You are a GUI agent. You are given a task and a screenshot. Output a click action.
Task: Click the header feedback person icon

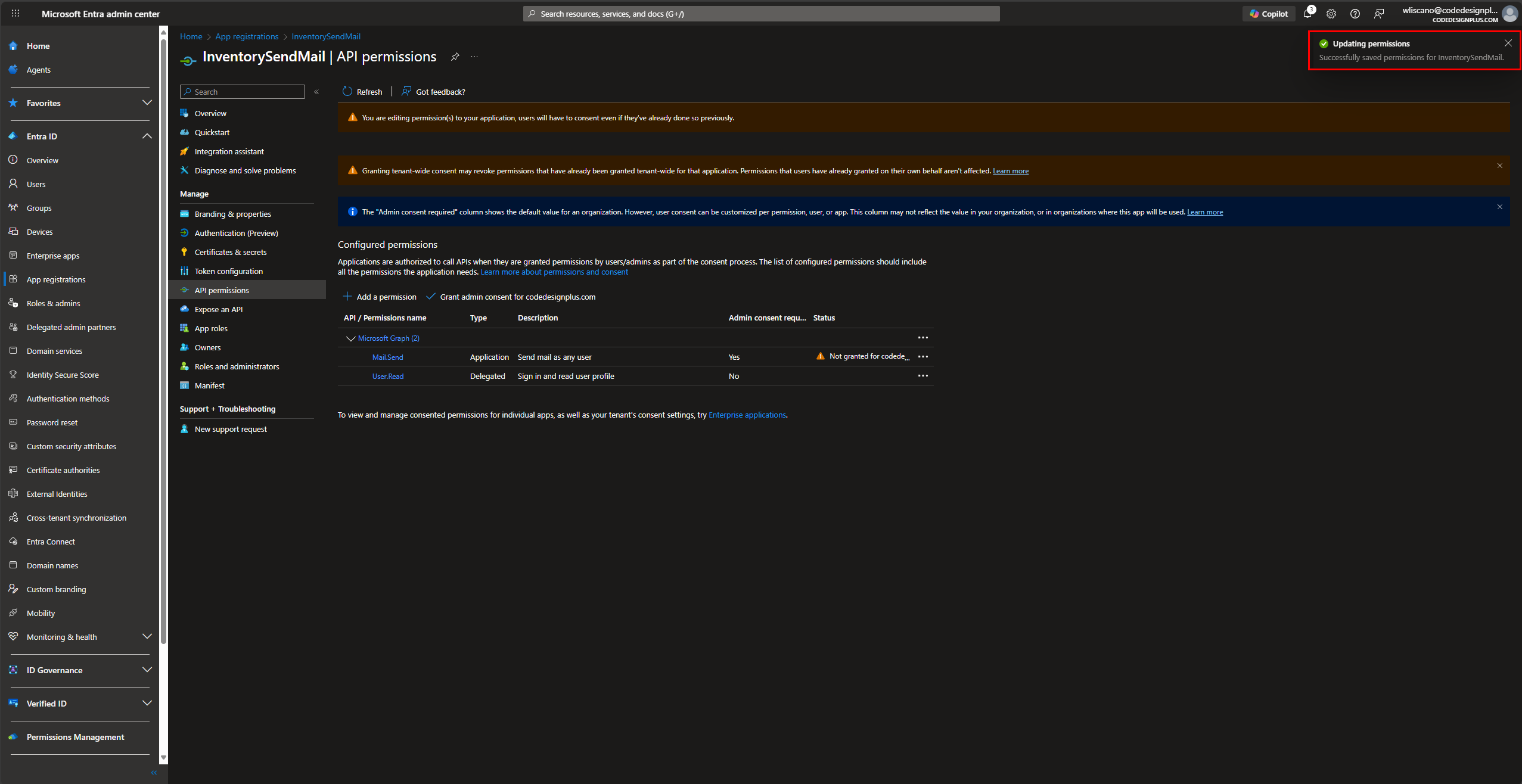(1379, 14)
